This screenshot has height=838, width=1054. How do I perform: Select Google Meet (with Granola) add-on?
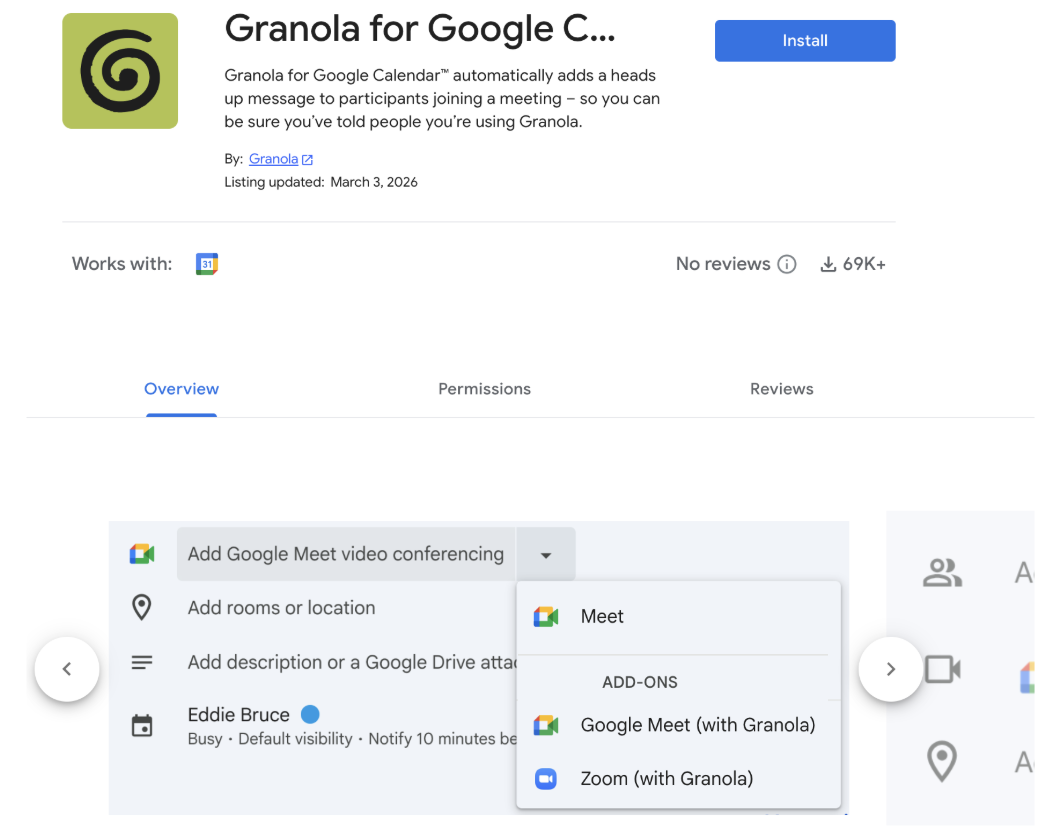(x=679, y=725)
